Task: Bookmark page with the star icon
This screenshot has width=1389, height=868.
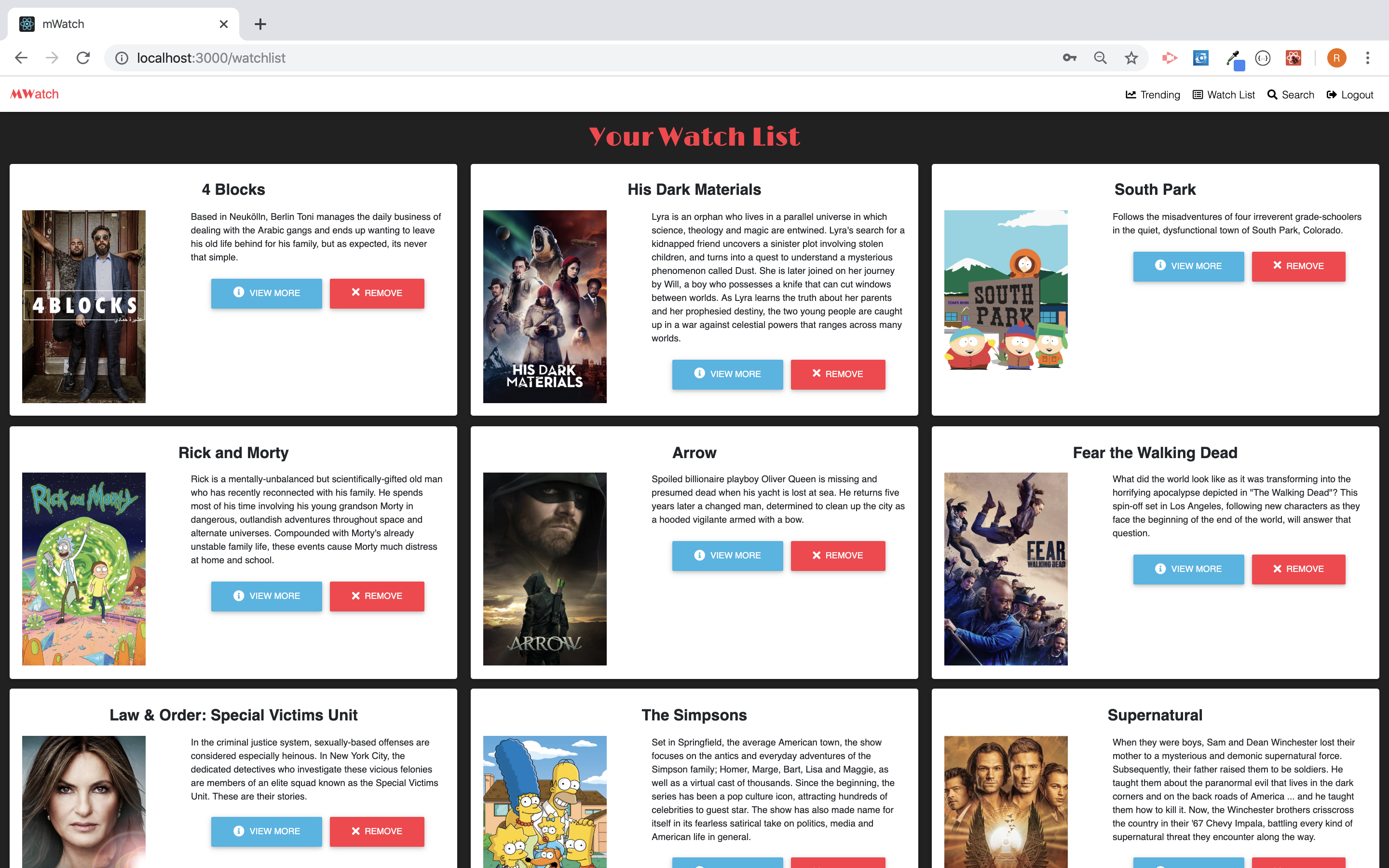Action: coord(1130,58)
